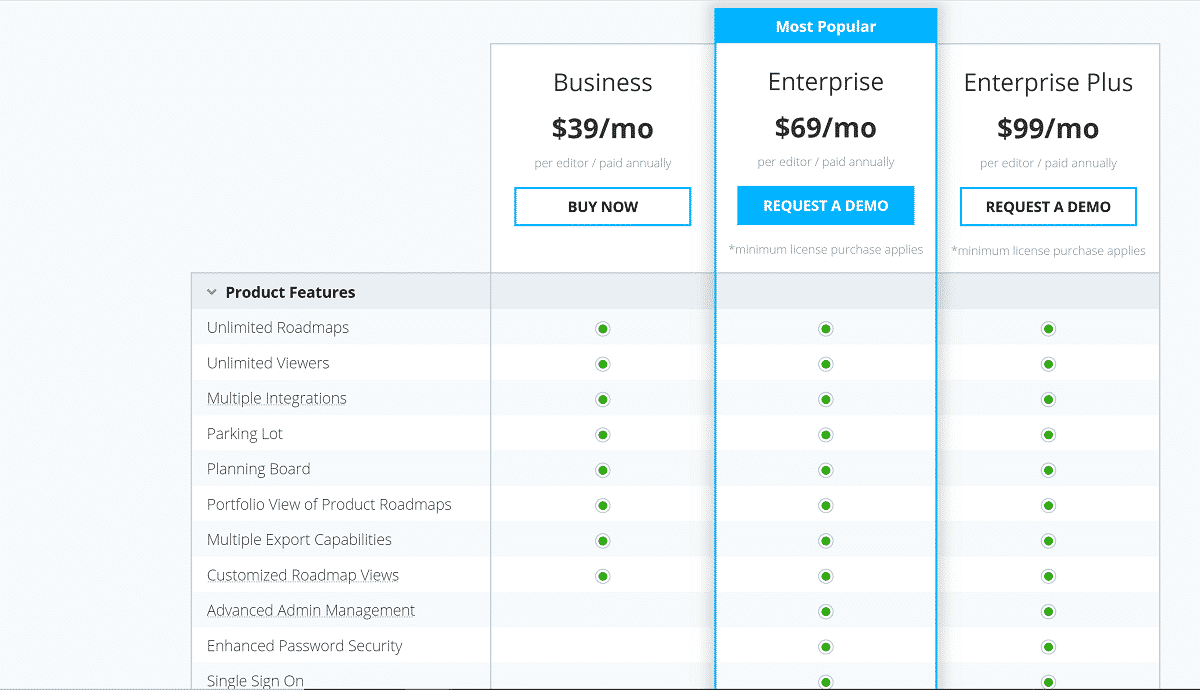Click the BUY NOW button under Business

click(x=602, y=206)
